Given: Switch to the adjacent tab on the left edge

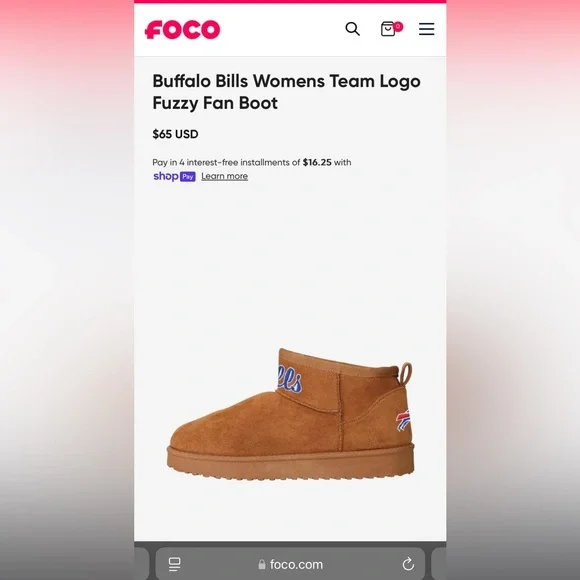Looking at the screenshot, I should pos(141,564).
